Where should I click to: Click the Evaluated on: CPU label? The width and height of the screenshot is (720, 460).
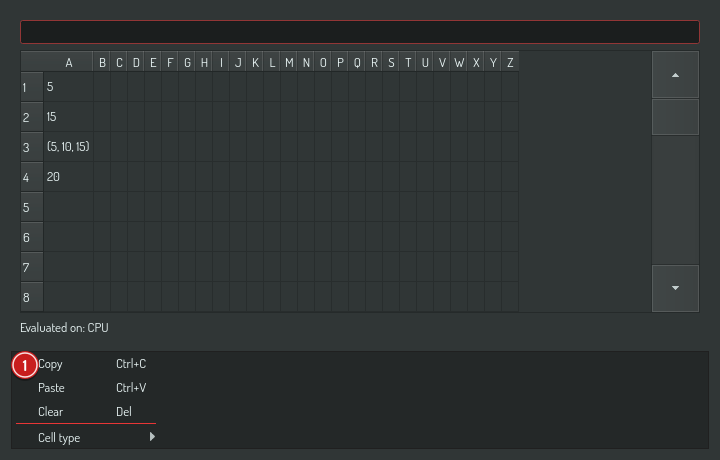click(64, 328)
